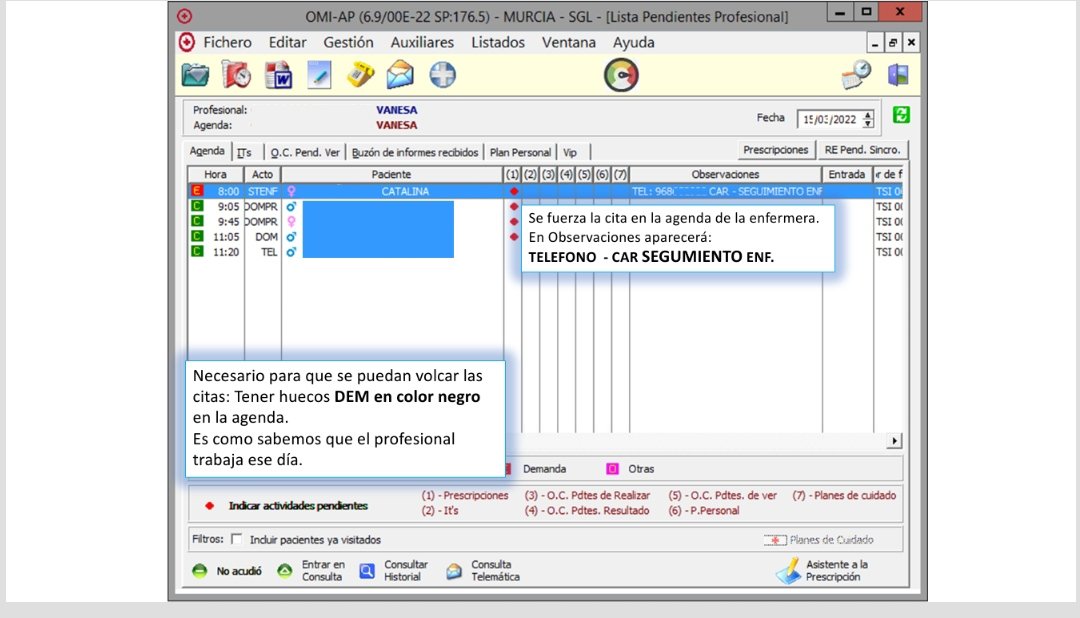Sort by the Hora column header

pyautogui.click(x=216, y=174)
